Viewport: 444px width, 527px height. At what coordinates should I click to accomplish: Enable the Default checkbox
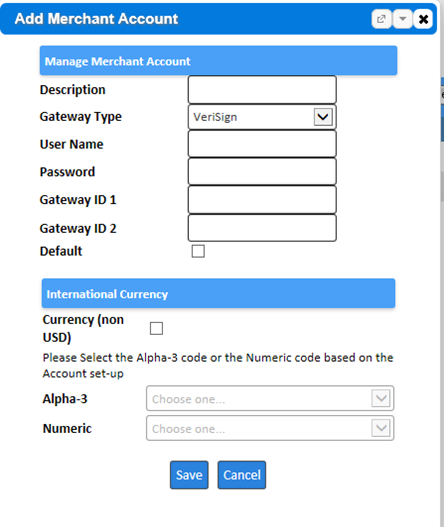coord(198,251)
